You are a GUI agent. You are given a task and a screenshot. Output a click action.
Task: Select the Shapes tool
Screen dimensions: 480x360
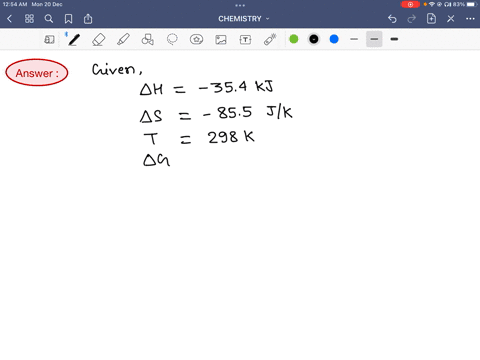[x=147, y=40]
